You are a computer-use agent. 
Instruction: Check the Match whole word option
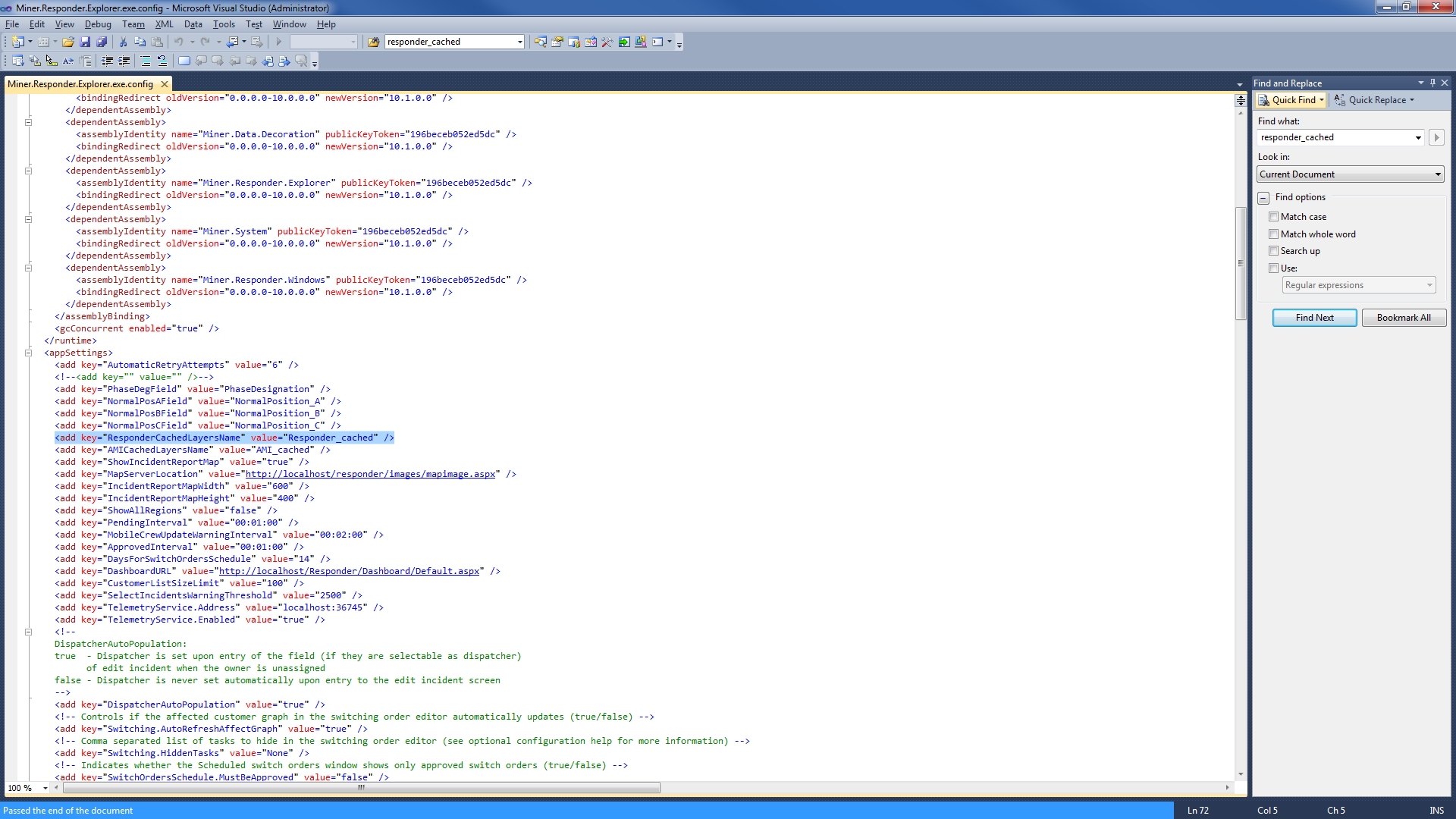click(x=1276, y=234)
